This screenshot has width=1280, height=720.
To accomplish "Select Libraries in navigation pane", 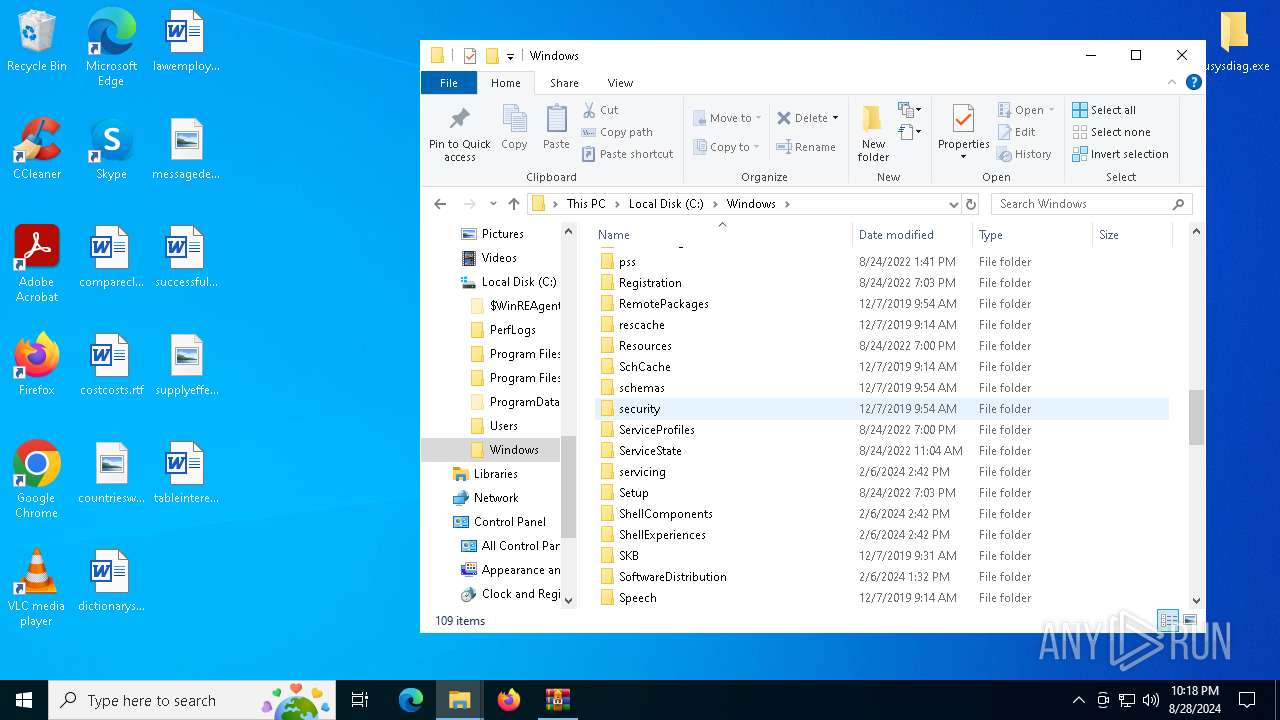I will tap(495, 474).
